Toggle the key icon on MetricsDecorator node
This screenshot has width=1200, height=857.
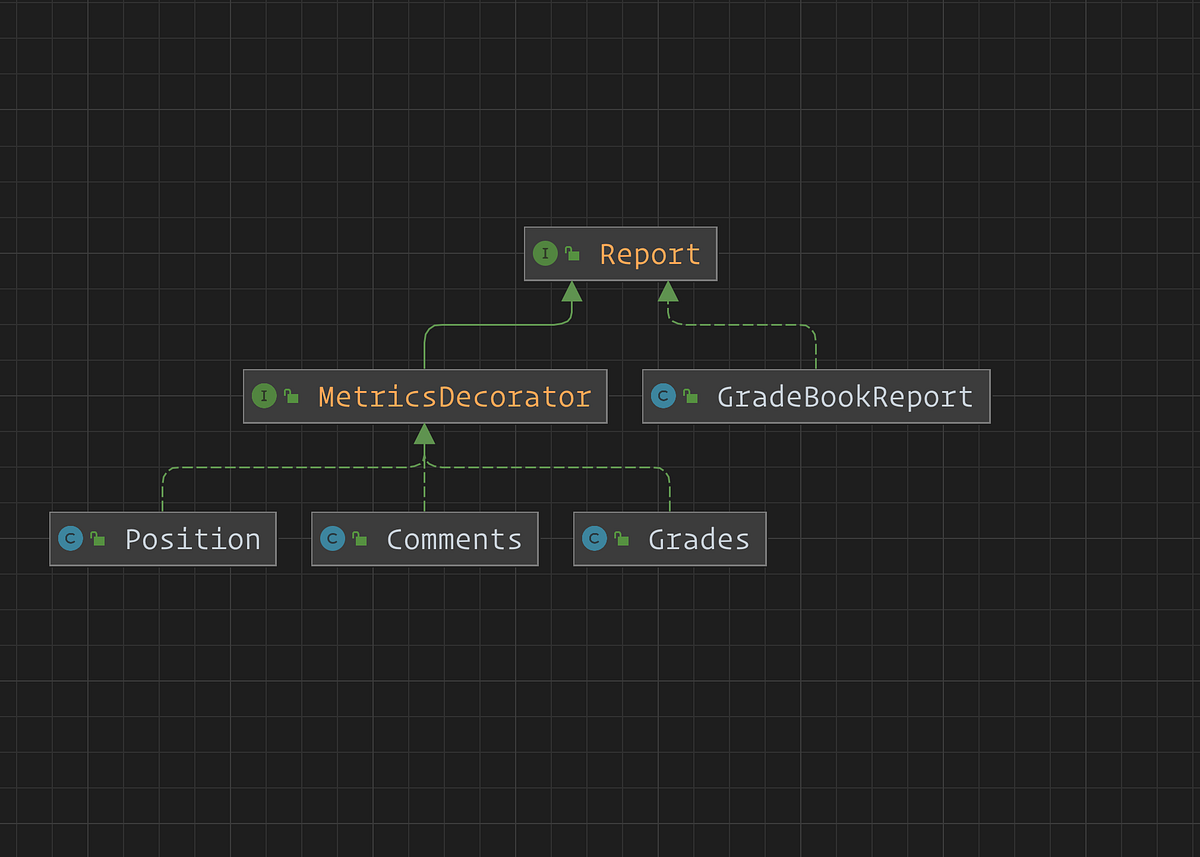click(290, 396)
